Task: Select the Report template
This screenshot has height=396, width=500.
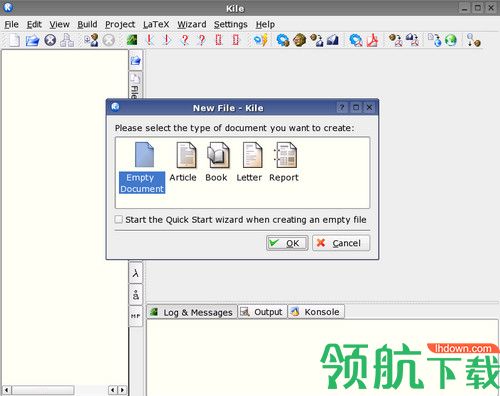Action: pos(284,162)
